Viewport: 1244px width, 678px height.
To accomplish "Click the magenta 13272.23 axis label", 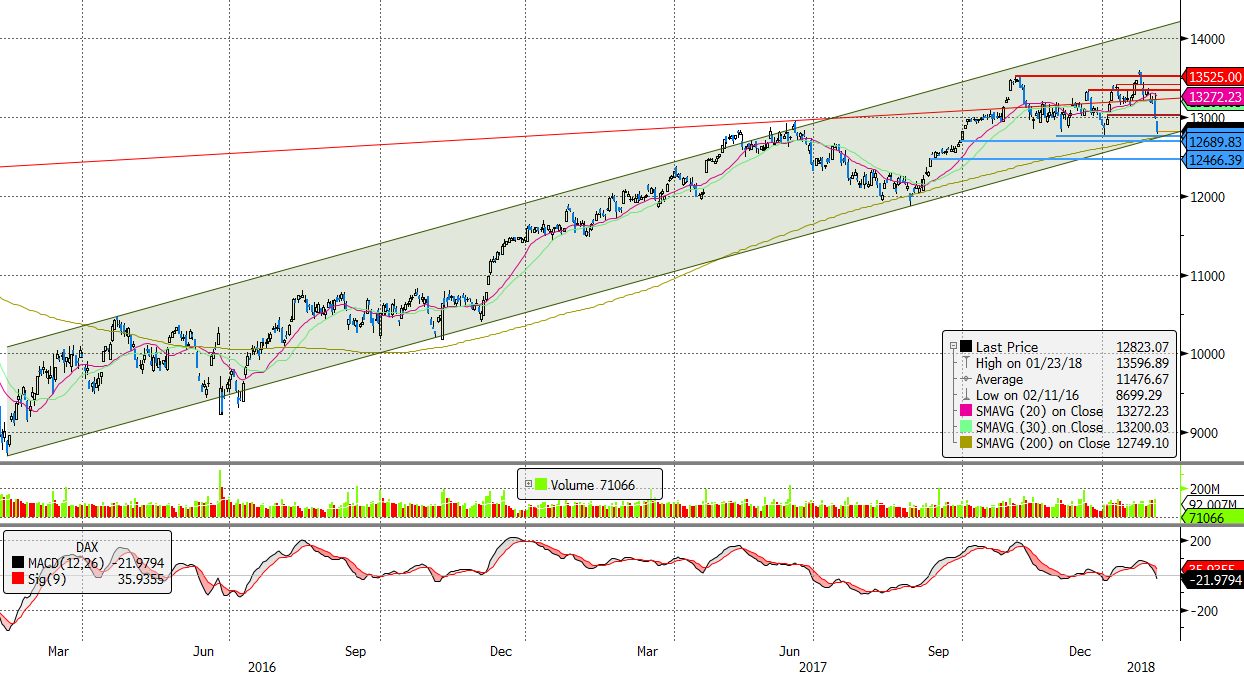I will pos(1214,96).
